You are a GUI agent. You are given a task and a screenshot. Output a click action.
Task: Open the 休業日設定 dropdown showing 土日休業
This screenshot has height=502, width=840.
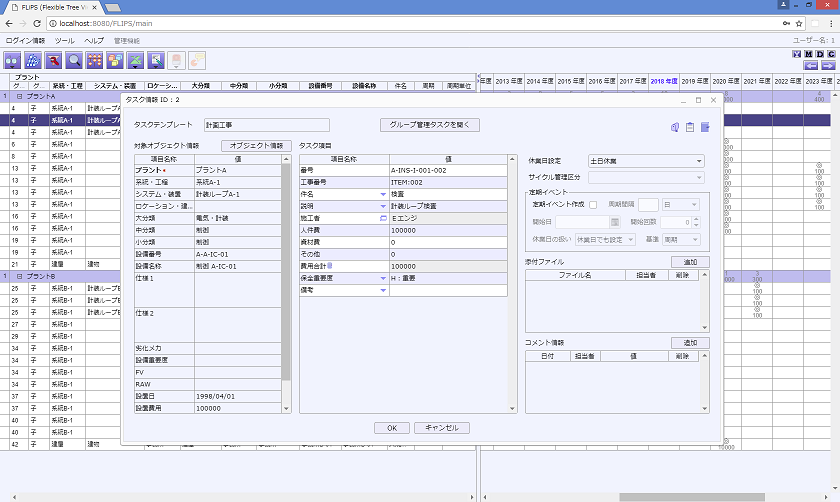click(x=646, y=161)
